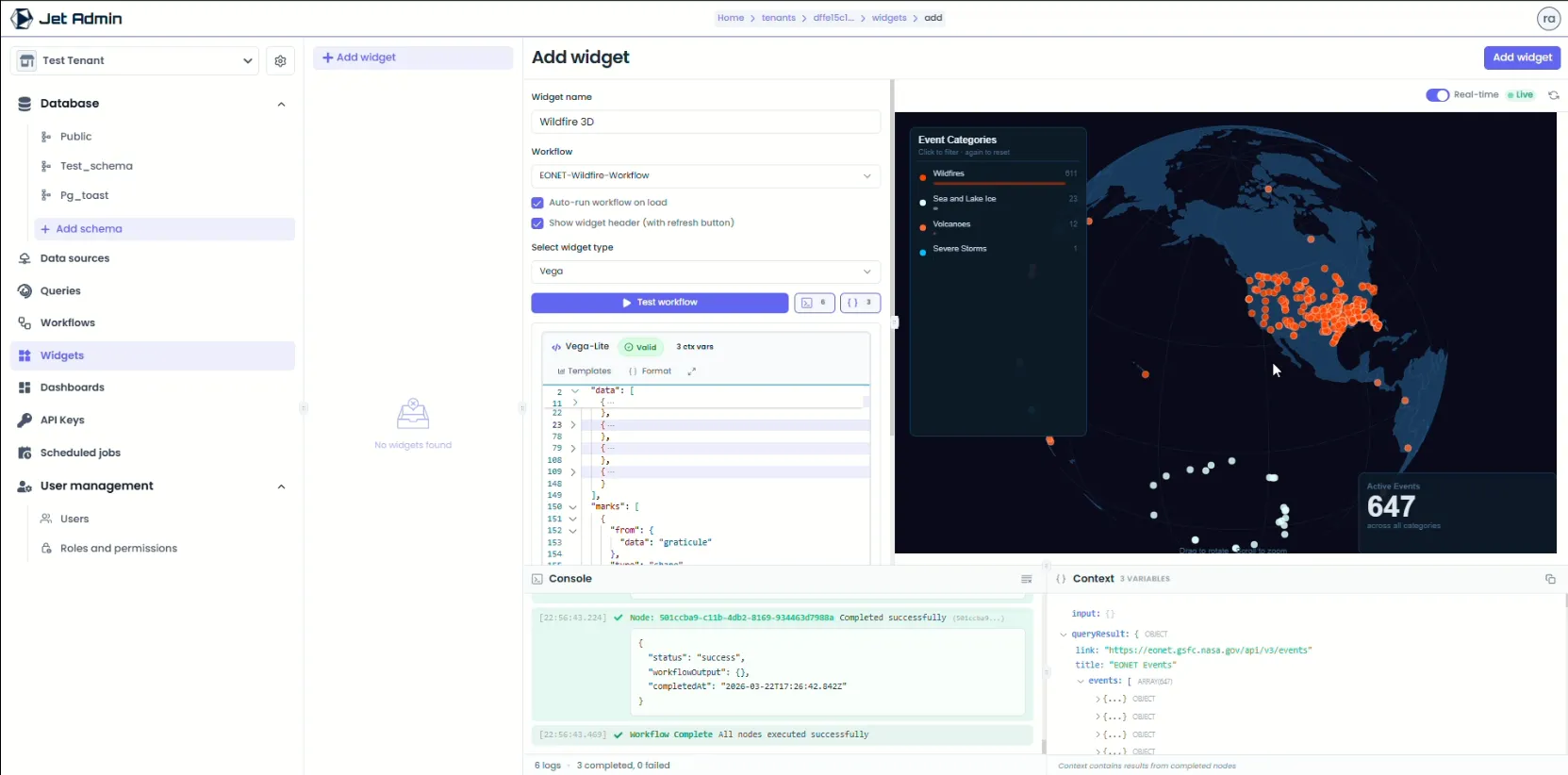Click the Data sources icon
1568x775 pixels.
pos(25,258)
